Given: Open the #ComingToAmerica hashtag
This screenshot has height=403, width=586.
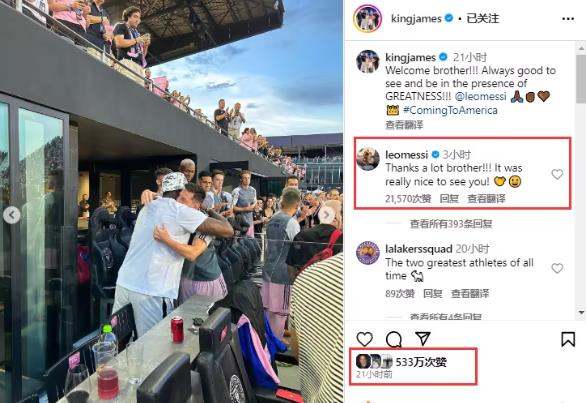Looking at the screenshot, I should [x=450, y=110].
